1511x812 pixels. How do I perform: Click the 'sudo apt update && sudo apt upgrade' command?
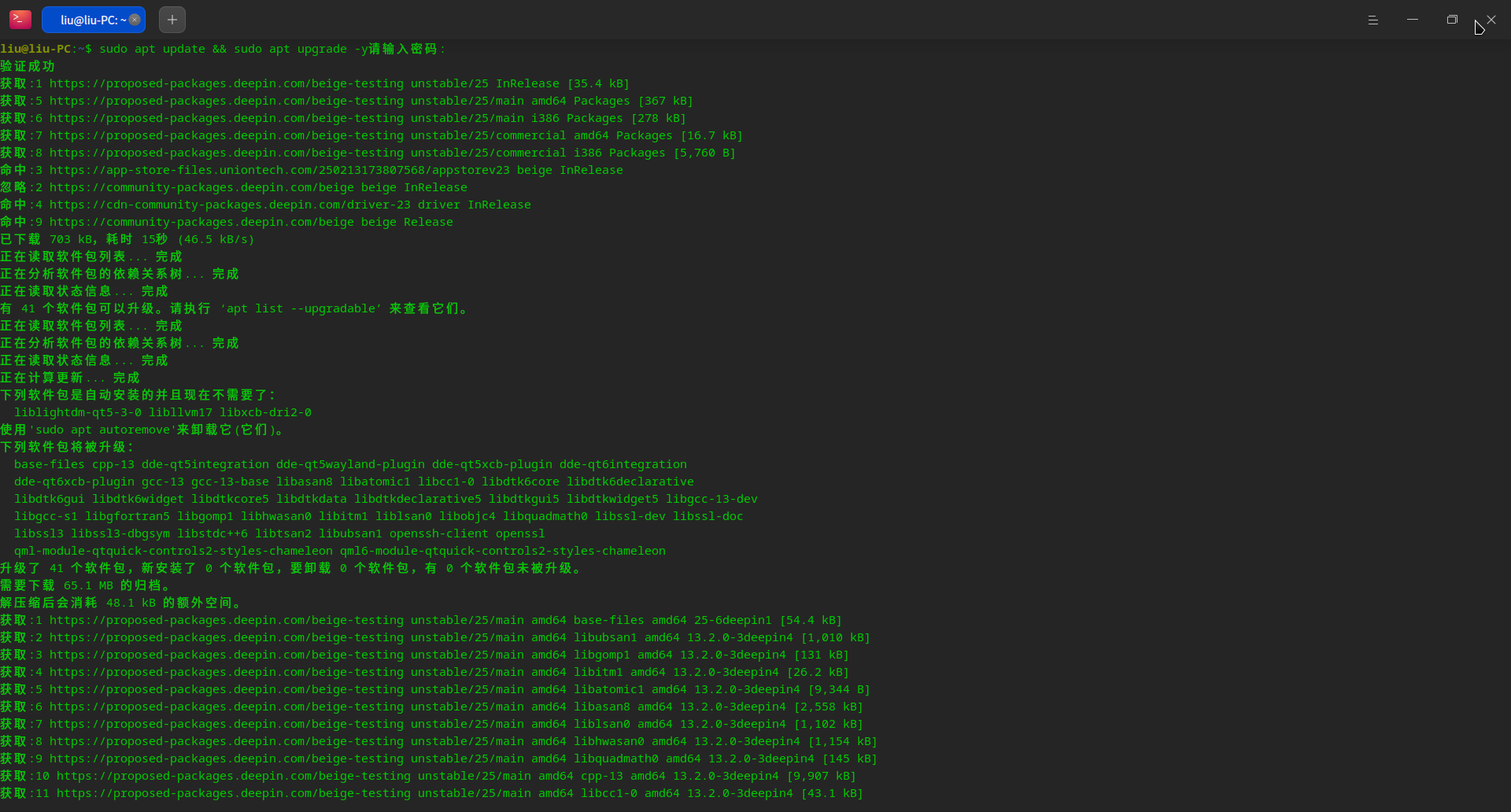(x=223, y=49)
